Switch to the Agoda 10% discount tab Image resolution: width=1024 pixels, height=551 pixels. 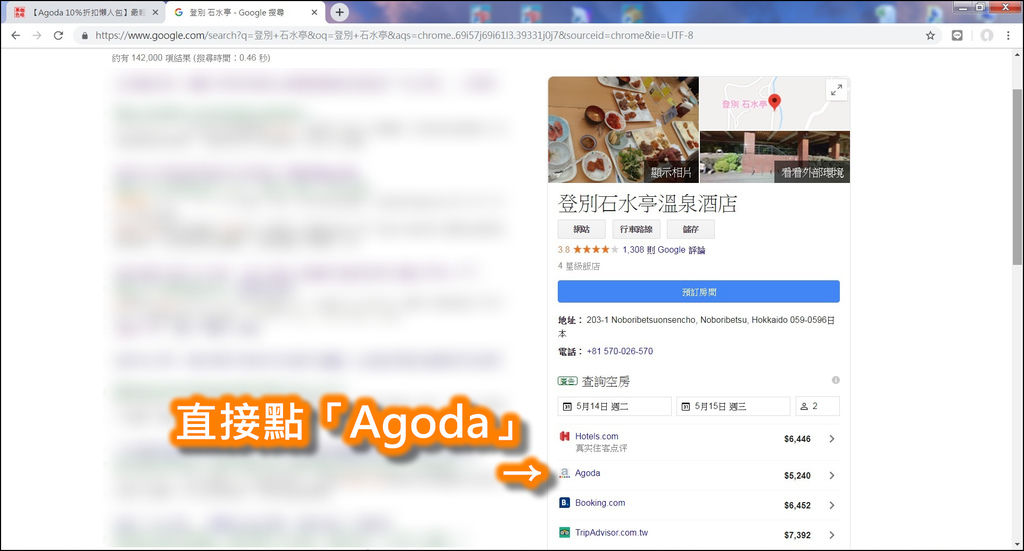coord(85,12)
